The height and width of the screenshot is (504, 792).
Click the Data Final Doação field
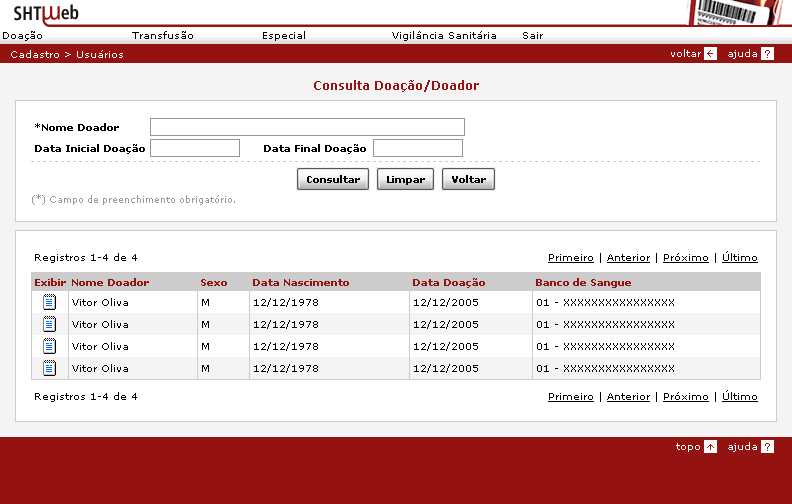[x=417, y=148]
